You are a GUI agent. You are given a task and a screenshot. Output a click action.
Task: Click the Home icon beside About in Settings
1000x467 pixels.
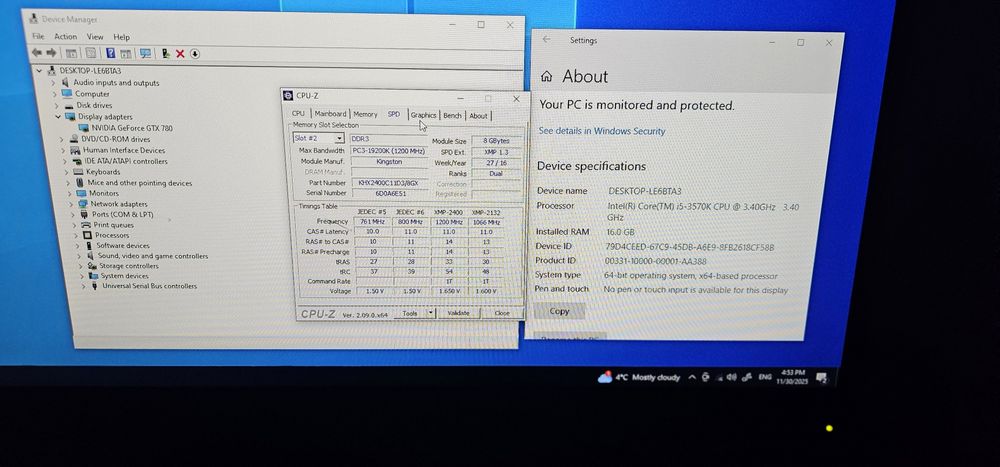click(x=546, y=77)
